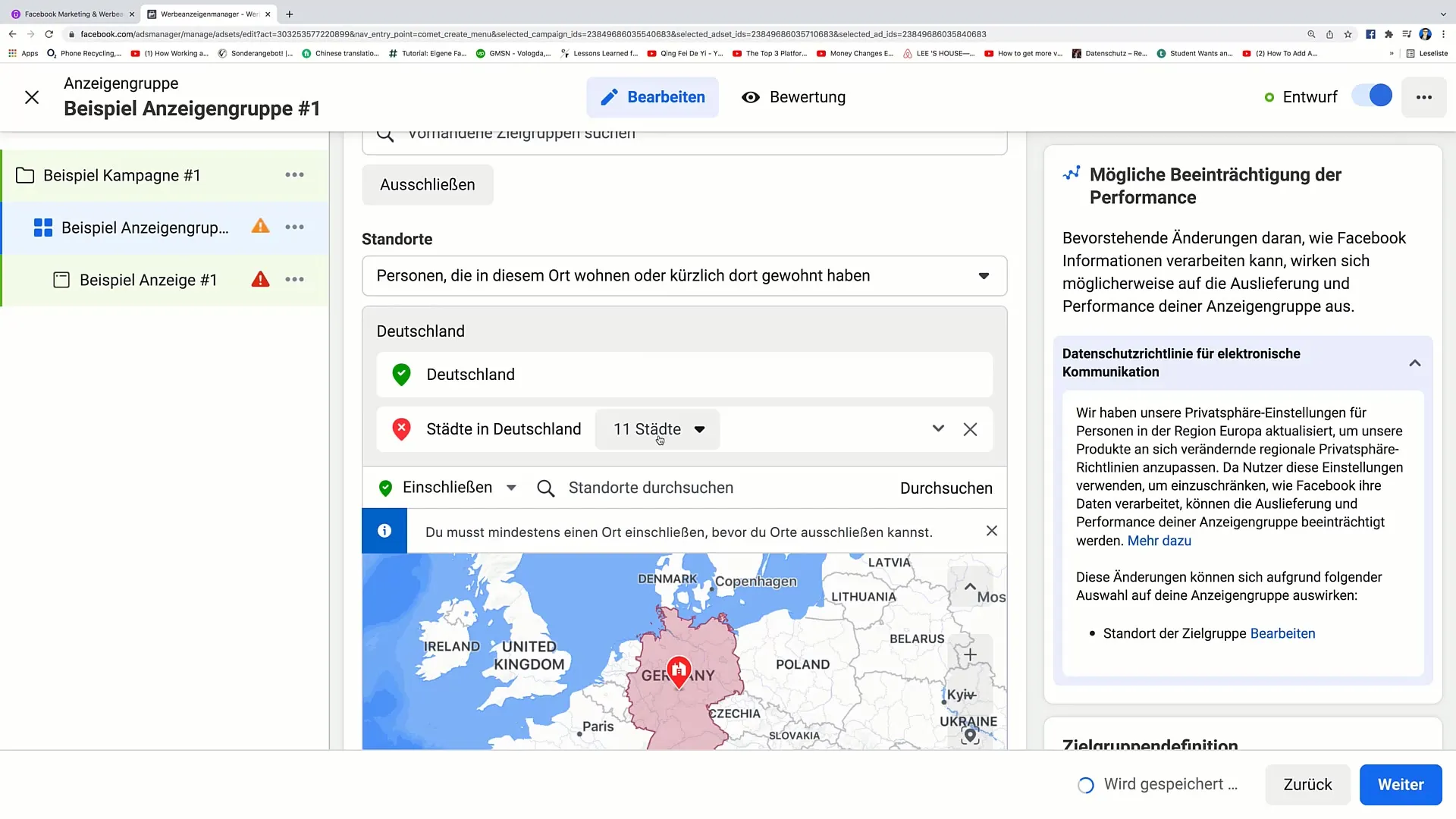Click the warning icon on Beispiel Anzeigengruppe

click(260, 227)
